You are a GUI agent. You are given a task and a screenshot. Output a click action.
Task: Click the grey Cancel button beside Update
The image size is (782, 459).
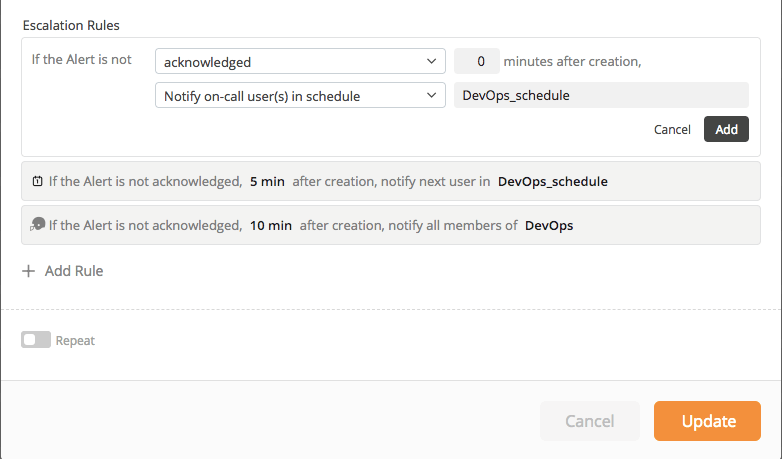[589, 421]
